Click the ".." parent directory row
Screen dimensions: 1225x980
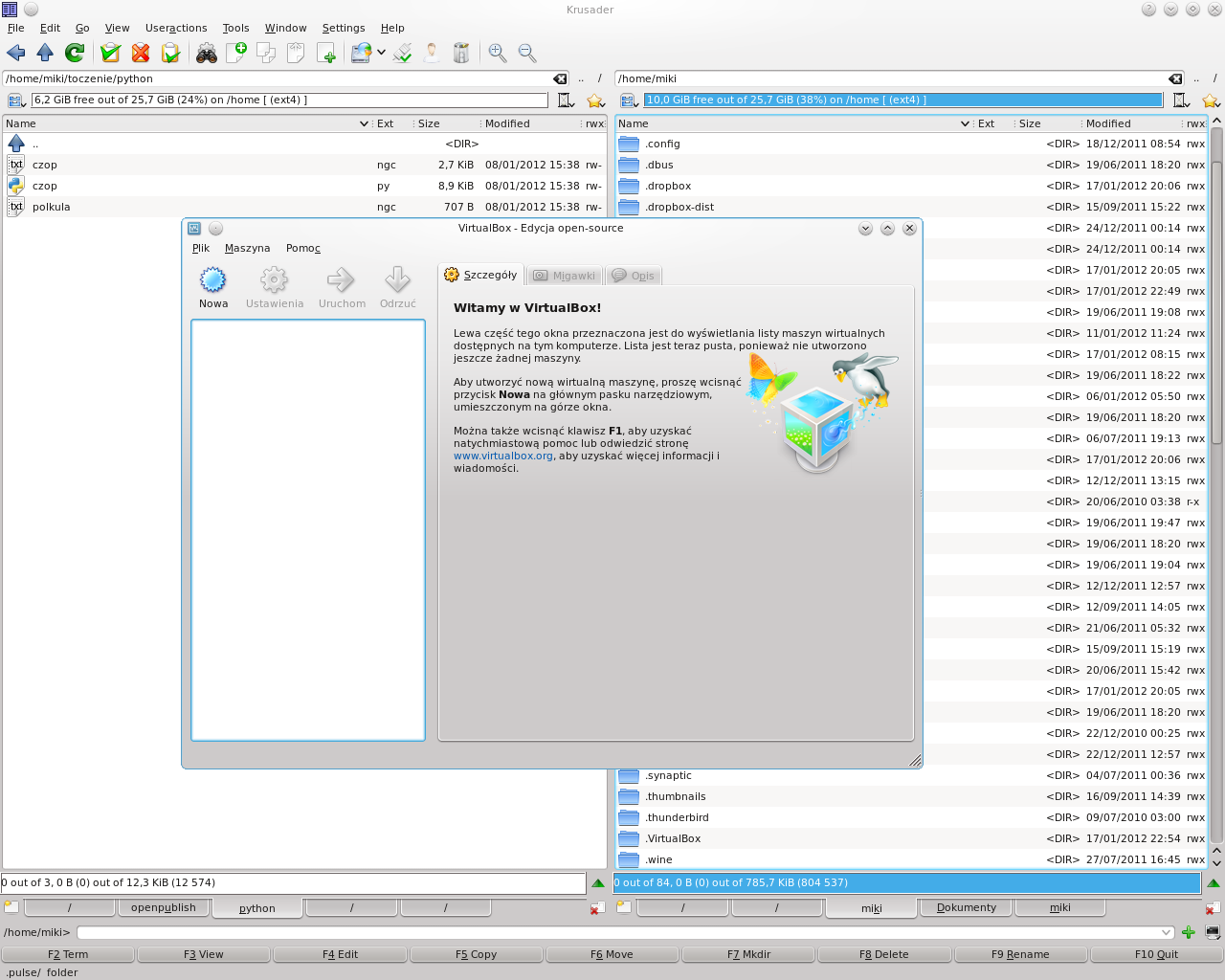pyautogui.click(x=304, y=144)
